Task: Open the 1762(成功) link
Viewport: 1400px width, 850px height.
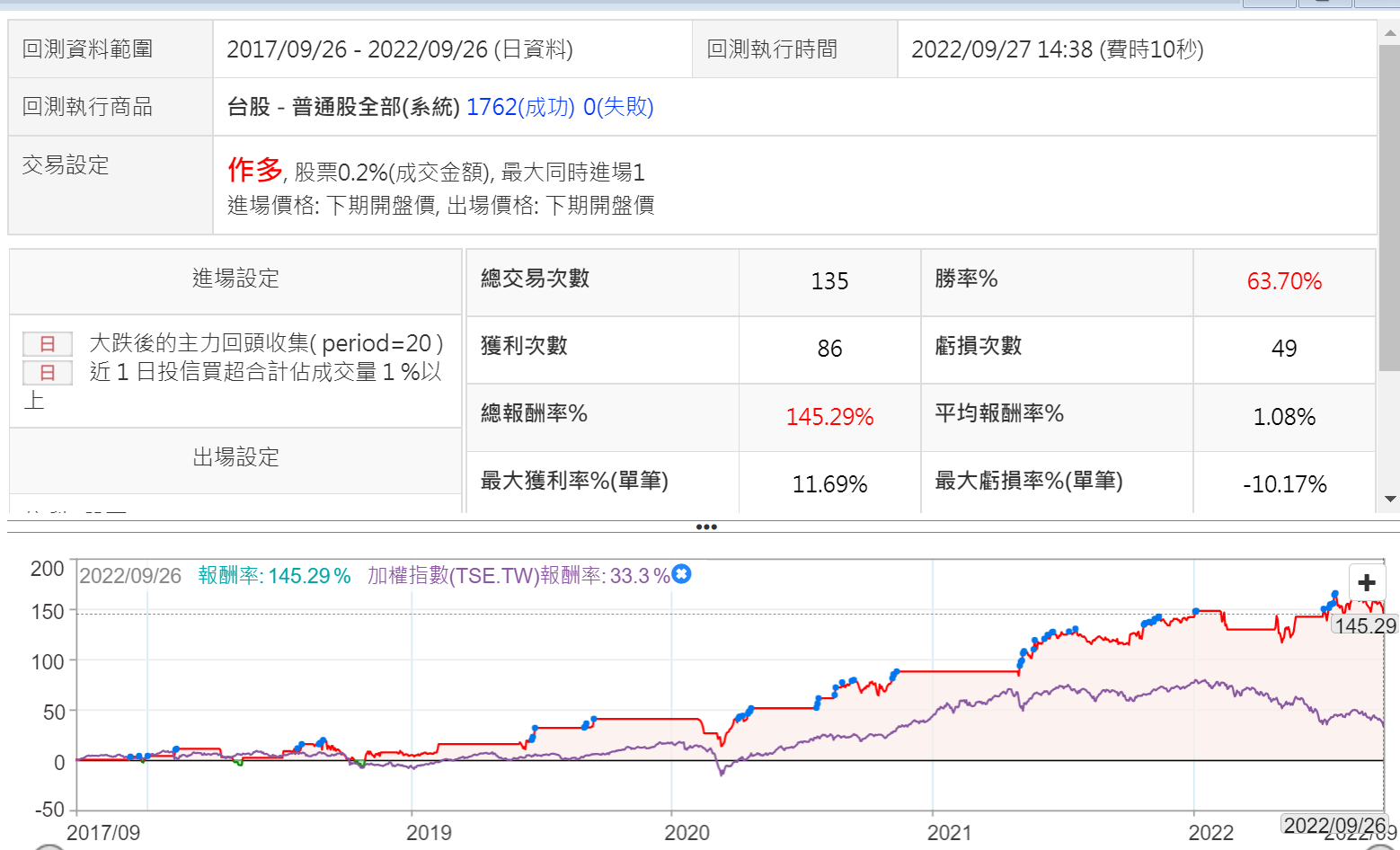Action: pyautogui.click(x=520, y=107)
